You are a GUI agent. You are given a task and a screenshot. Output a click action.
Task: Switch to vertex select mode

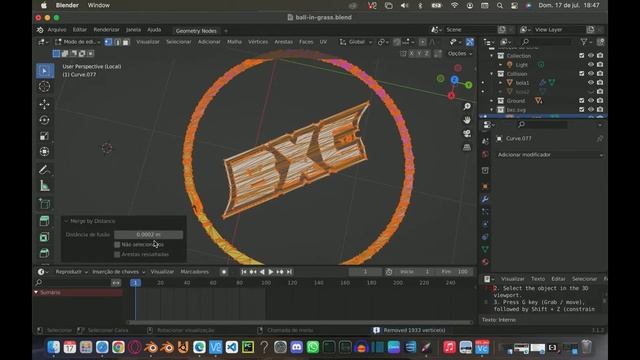pos(109,42)
